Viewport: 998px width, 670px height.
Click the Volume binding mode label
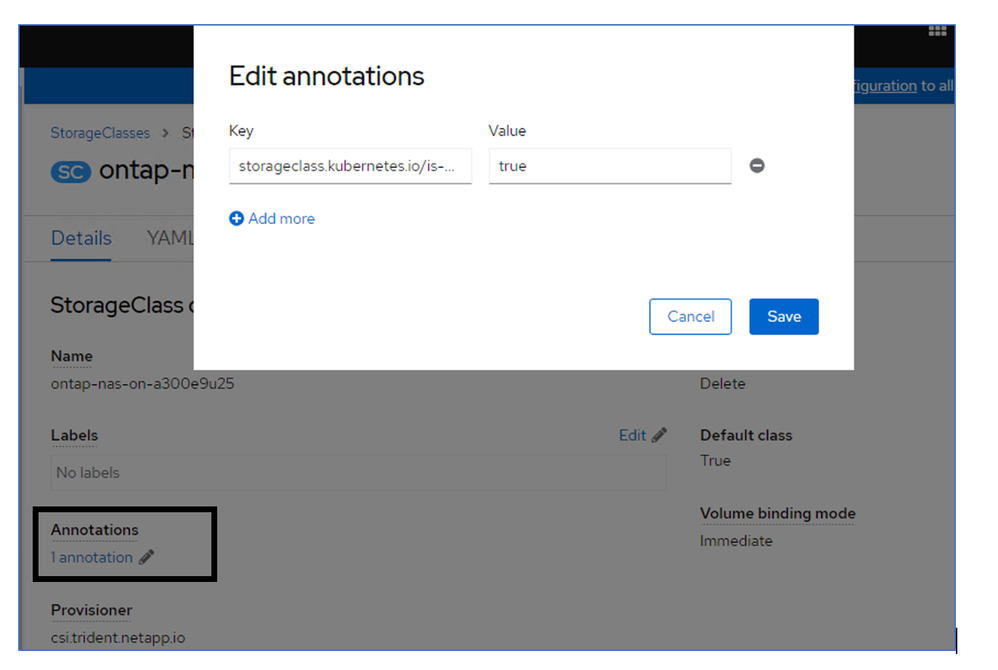[x=777, y=513]
